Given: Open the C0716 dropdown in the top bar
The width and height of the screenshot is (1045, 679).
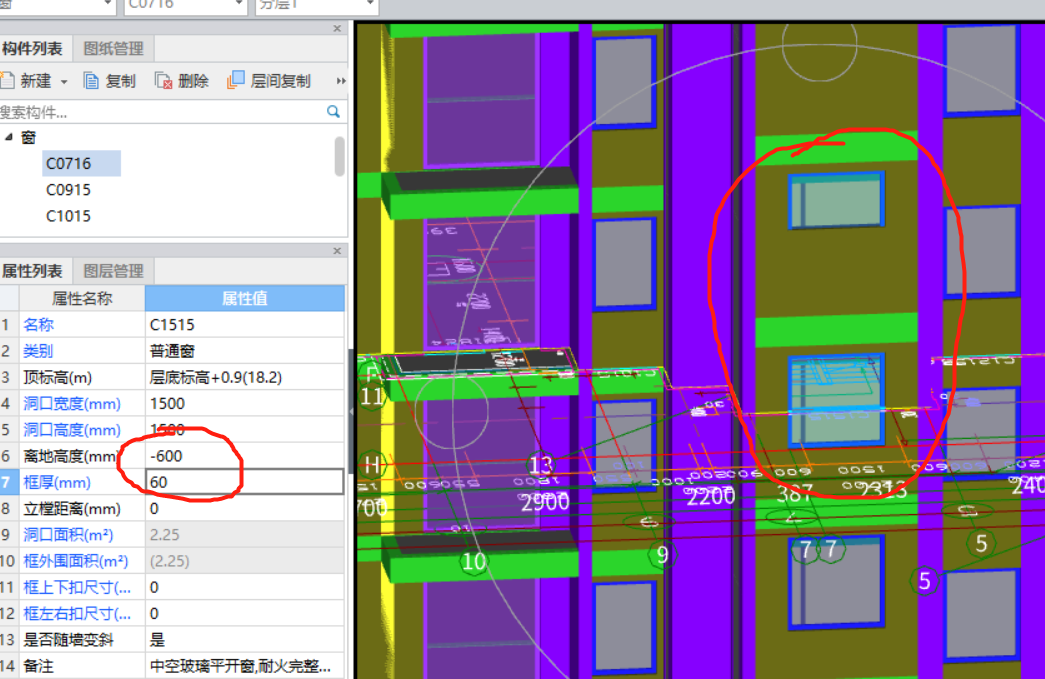Looking at the screenshot, I should (x=239, y=5).
